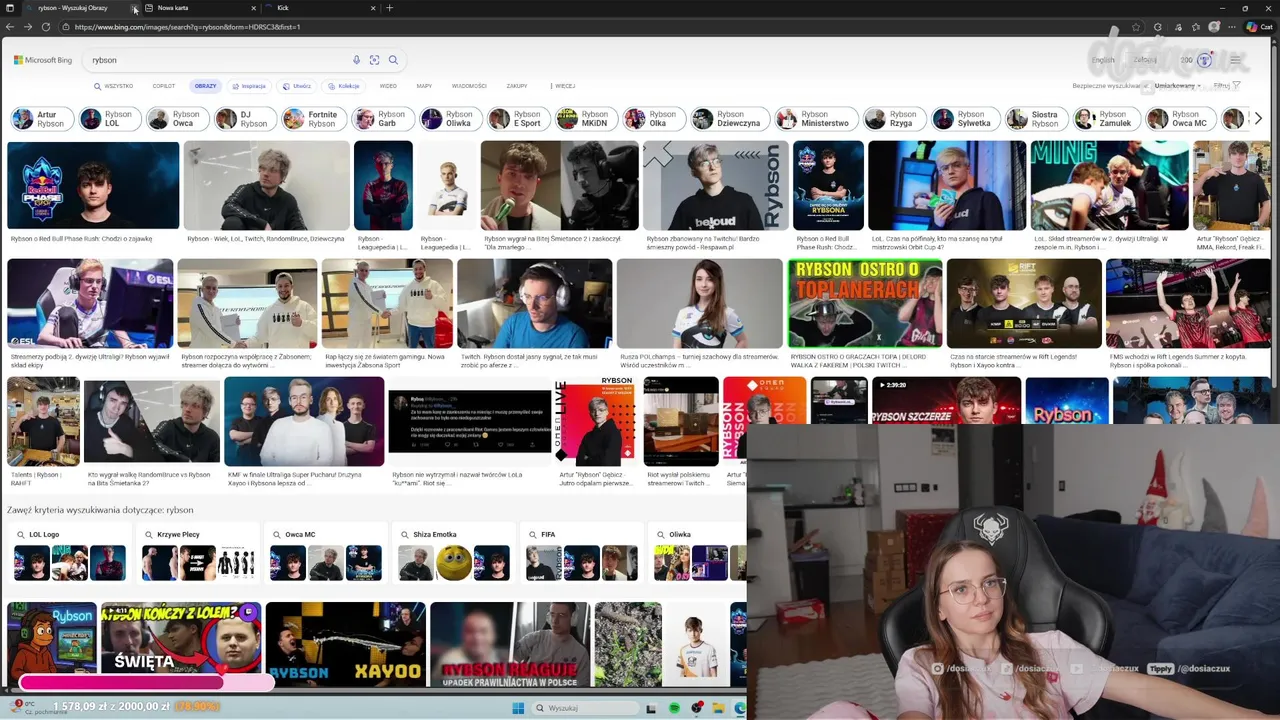Open visual search camera icon
1280x720 pixels.
coord(375,60)
